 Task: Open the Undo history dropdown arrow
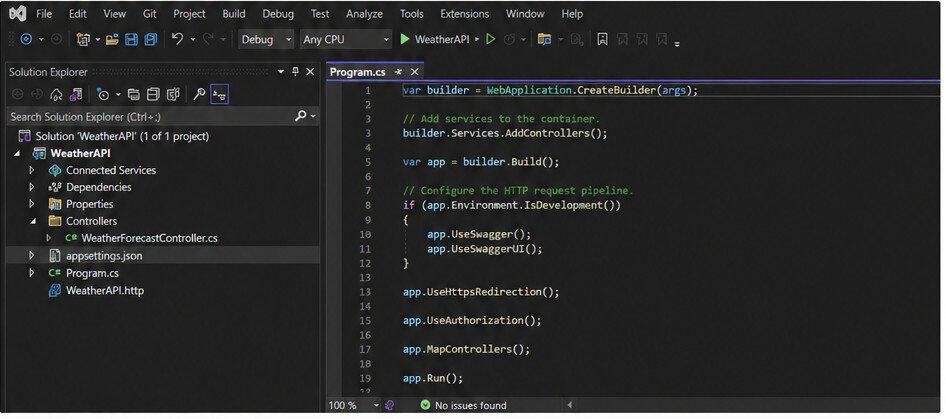click(x=193, y=39)
